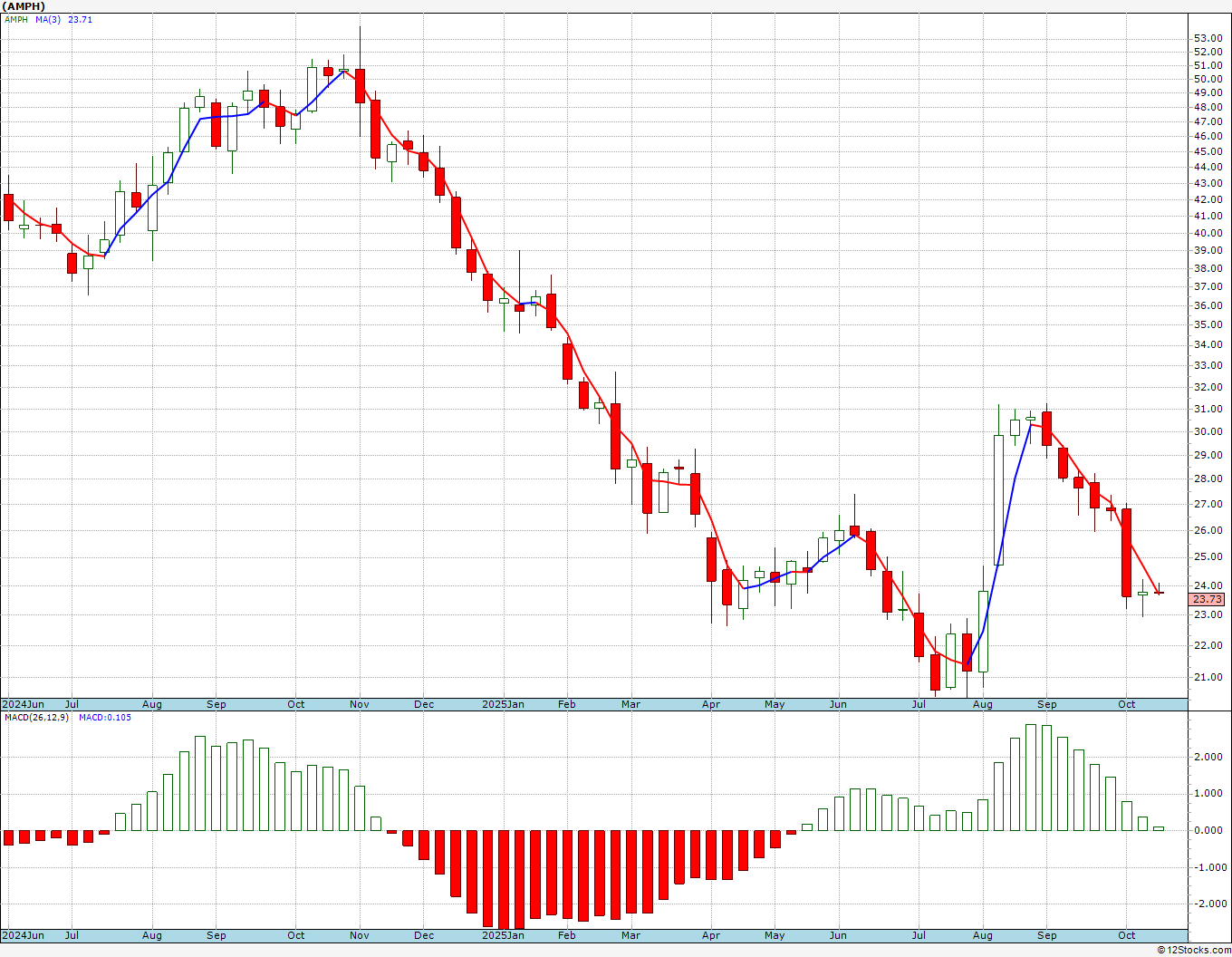Click Nov on the price chart date axis
The image size is (1232, 957).
(360, 704)
